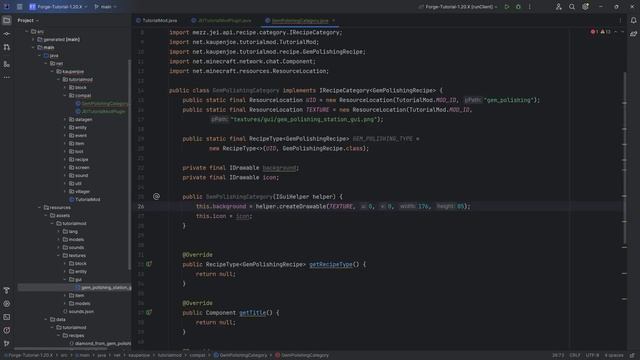The width and height of the screenshot is (640, 360).
Task: Open the Git tool window icon
Action: click(7, 343)
